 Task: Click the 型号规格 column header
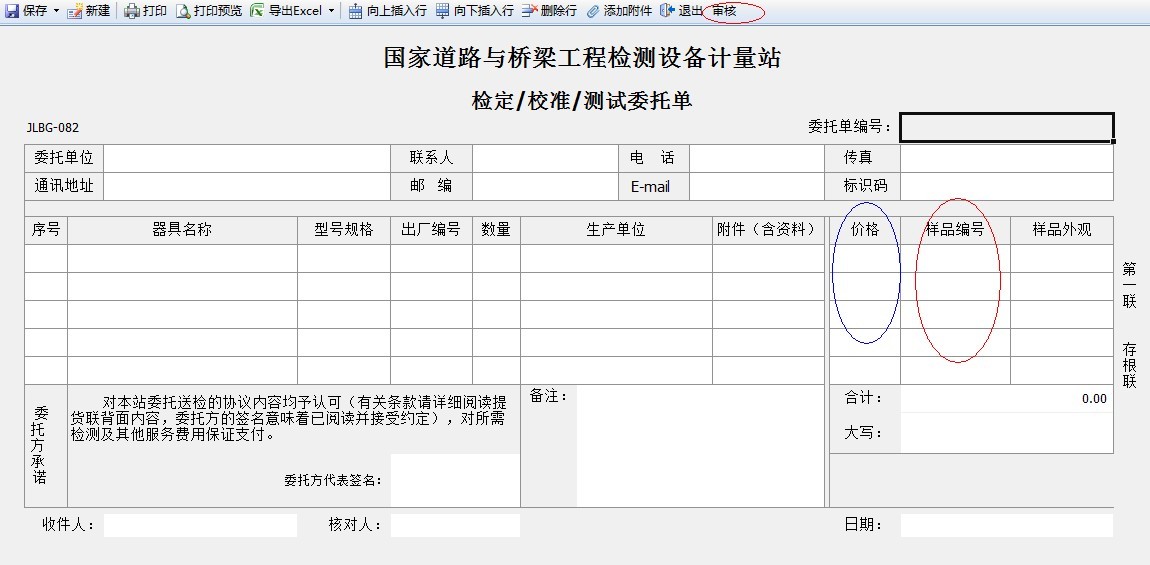point(344,230)
